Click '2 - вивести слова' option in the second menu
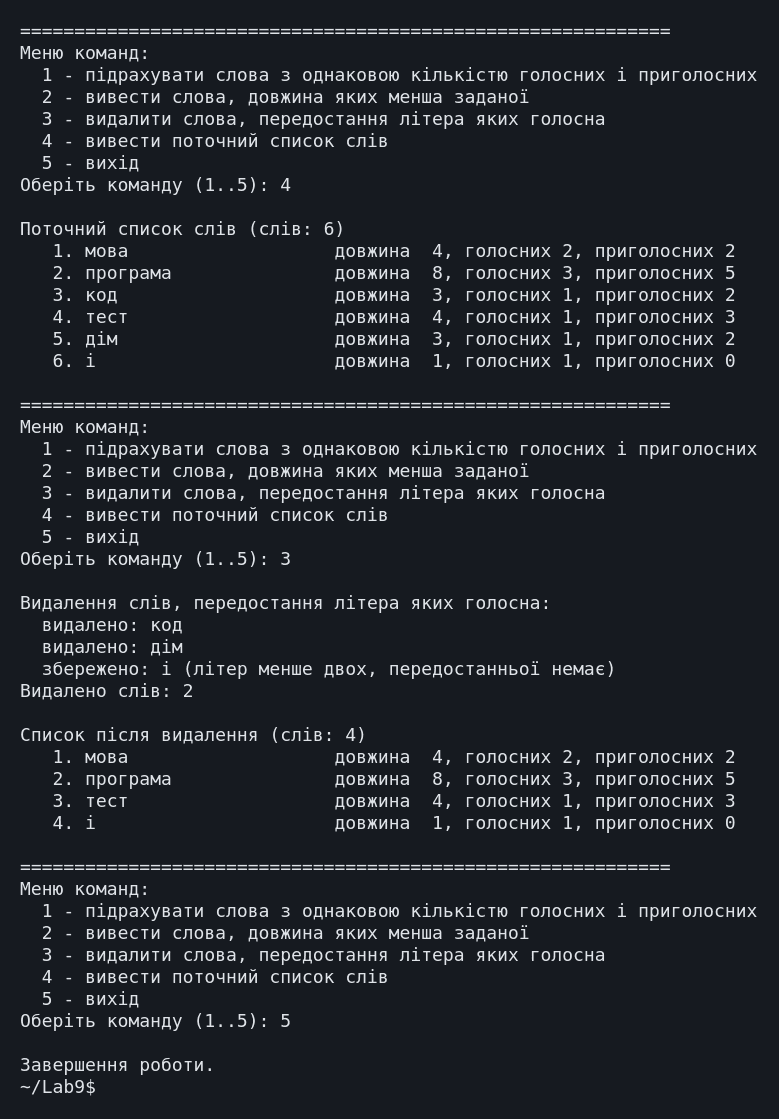The height and width of the screenshot is (1119, 779). (285, 471)
